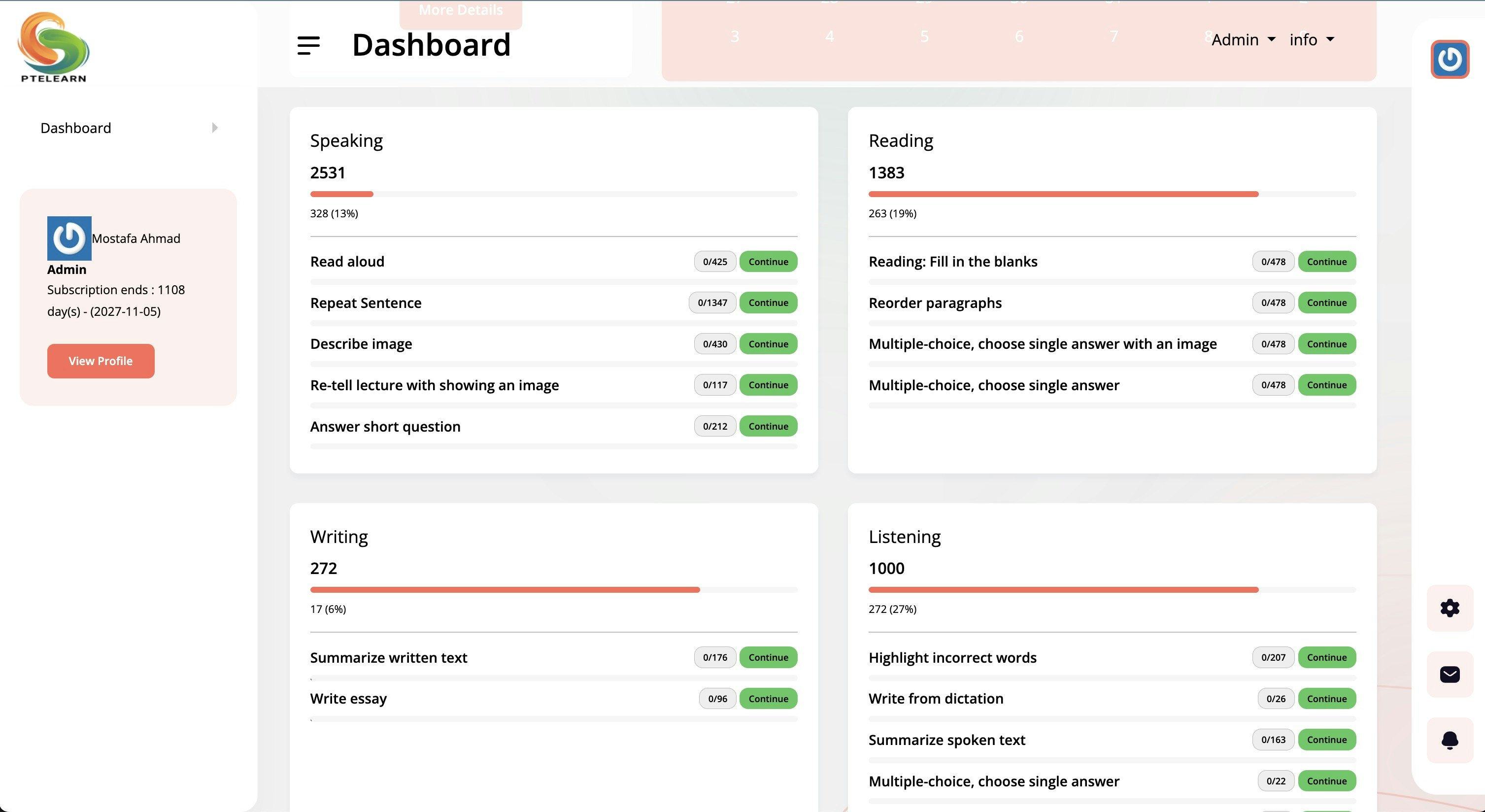Viewport: 1485px width, 812px height.
Task: Continue Re-tell lecture with showing an image
Action: point(768,385)
